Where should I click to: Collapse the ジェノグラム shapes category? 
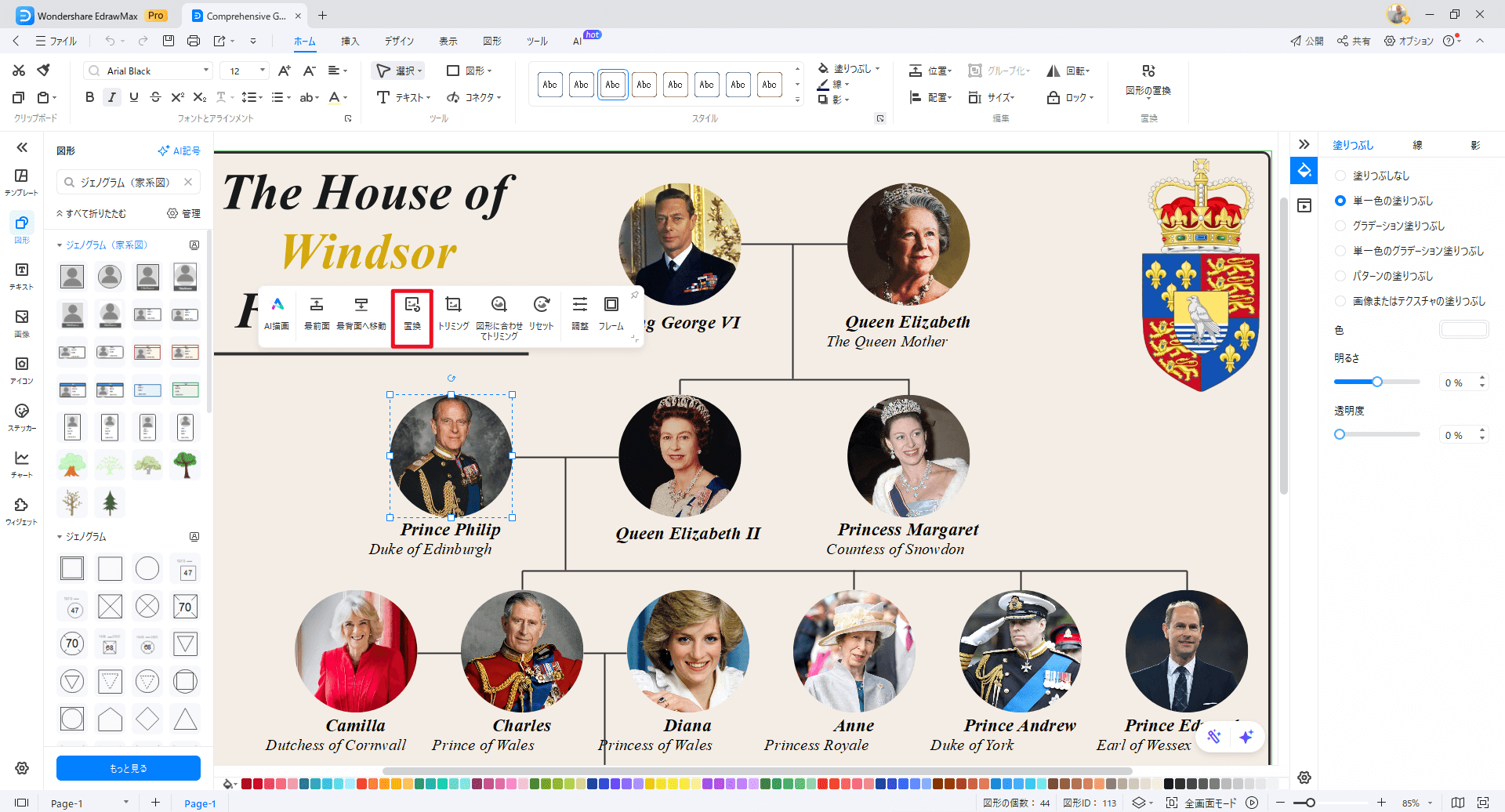pyautogui.click(x=60, y=537)
